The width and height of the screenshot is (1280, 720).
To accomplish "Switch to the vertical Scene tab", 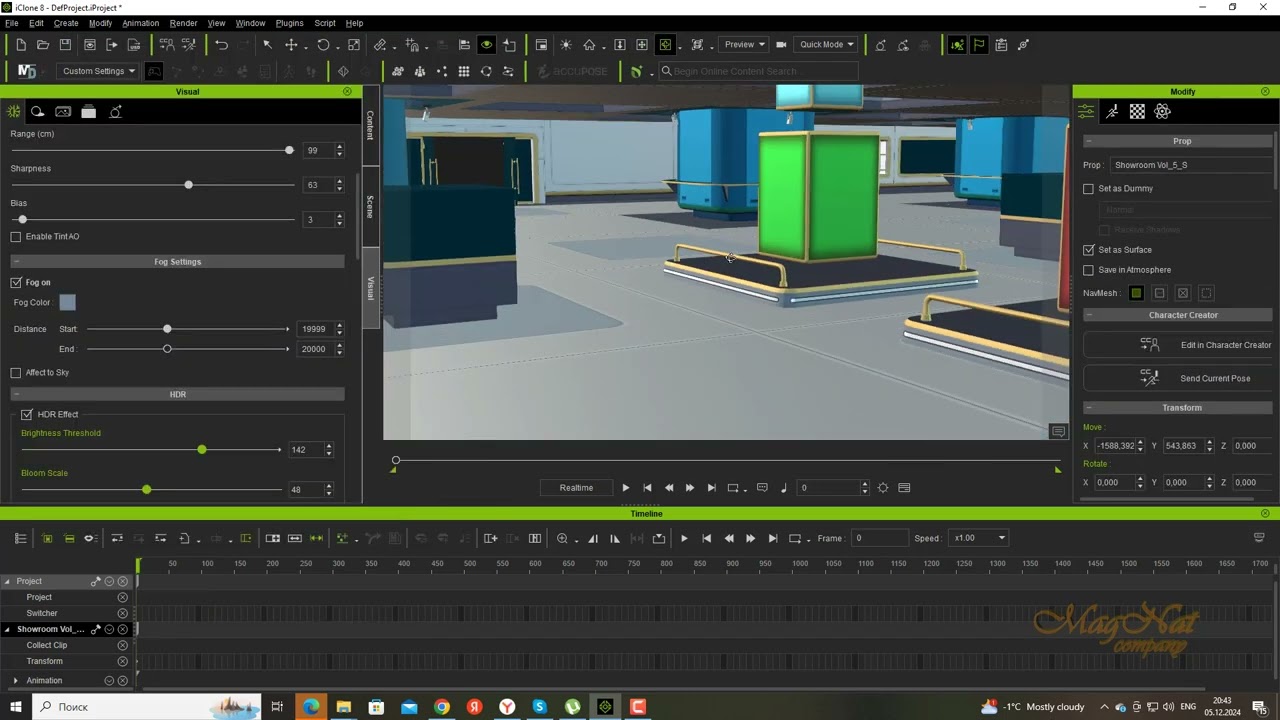I will coord(370,206).
